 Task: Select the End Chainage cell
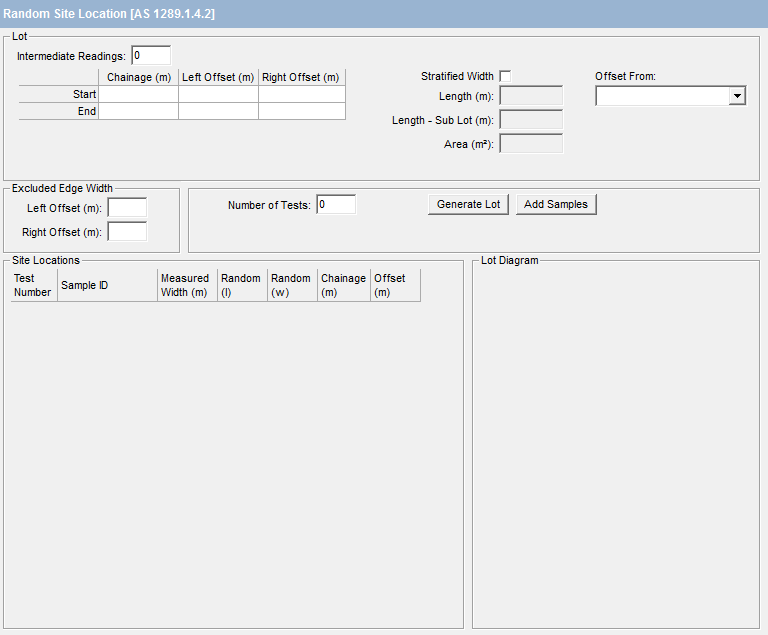(x=138, y=111)
